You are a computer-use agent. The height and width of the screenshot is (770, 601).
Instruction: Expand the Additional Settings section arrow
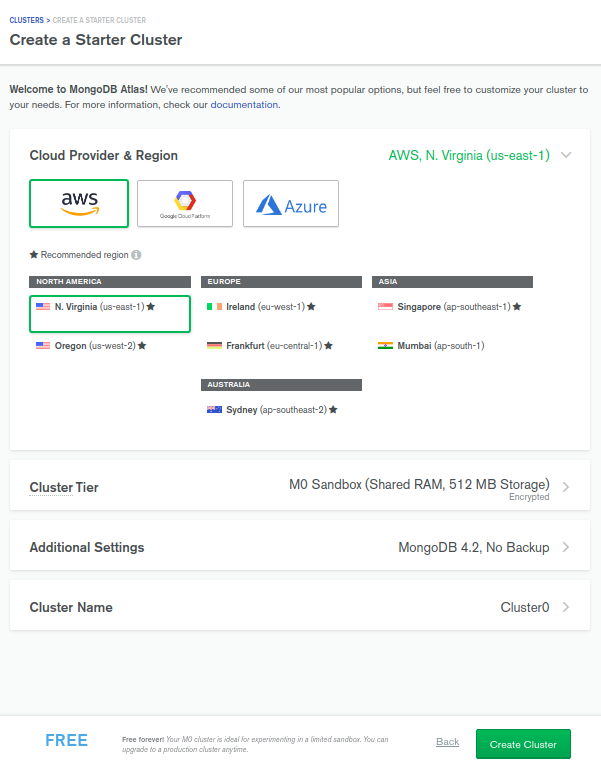click(566, 547)
